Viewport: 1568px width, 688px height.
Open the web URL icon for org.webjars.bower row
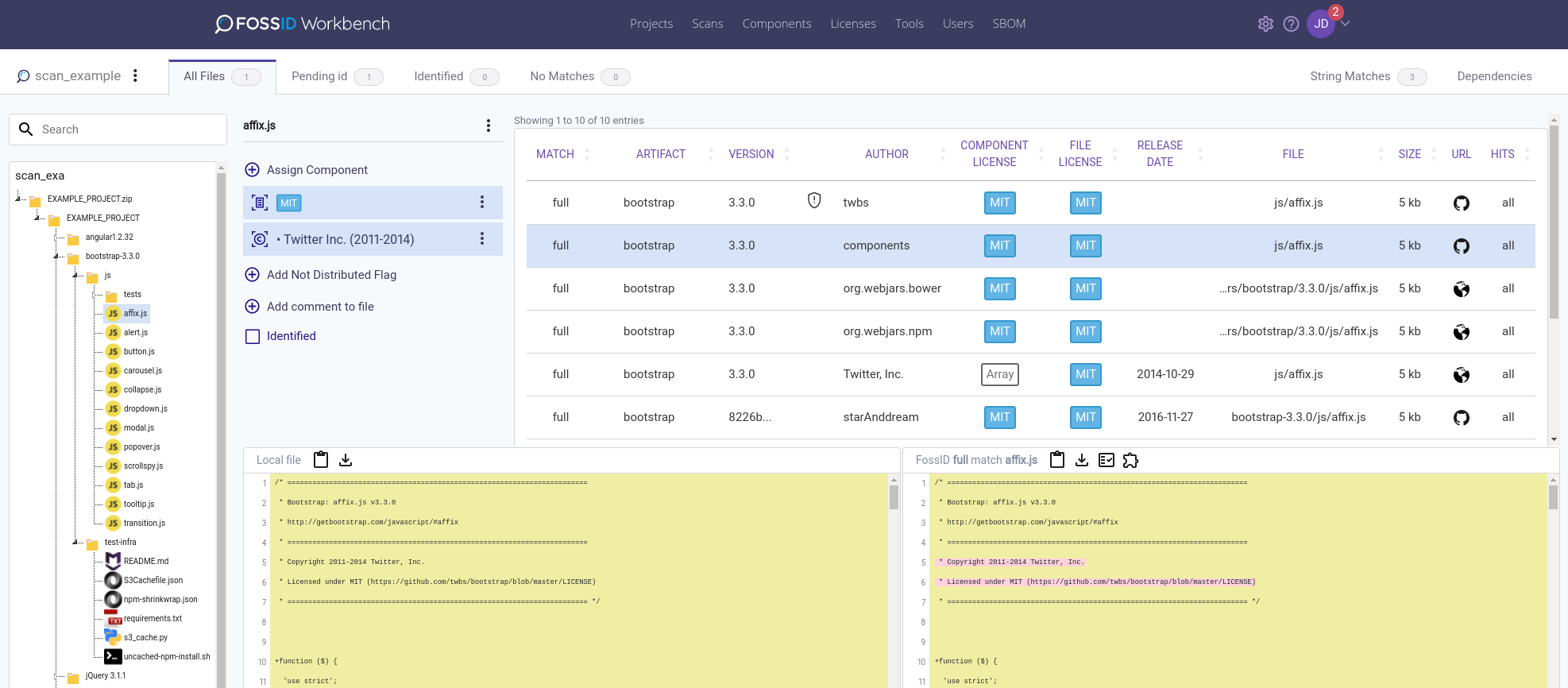pyautogui.click(x=1462, y=289)
